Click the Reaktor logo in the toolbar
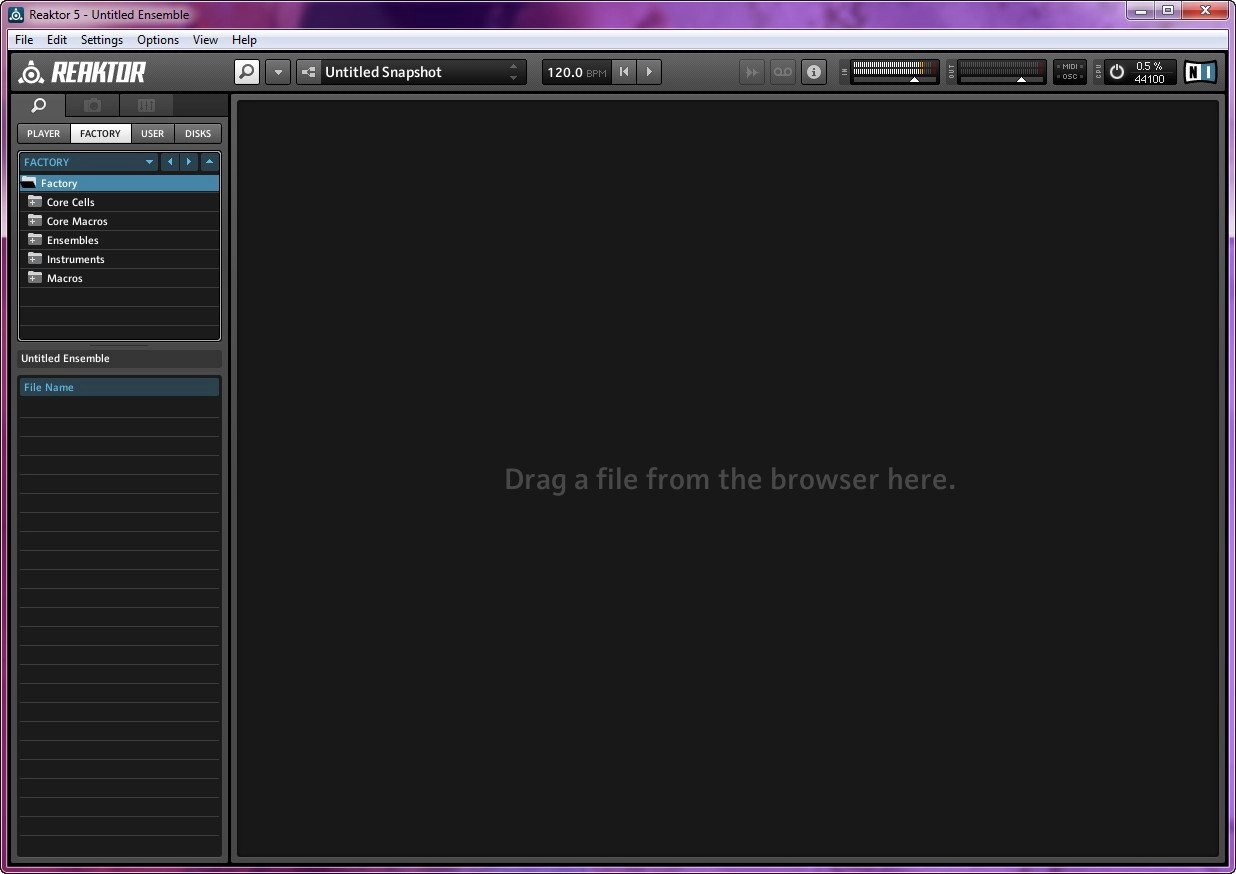 point(83,72)
